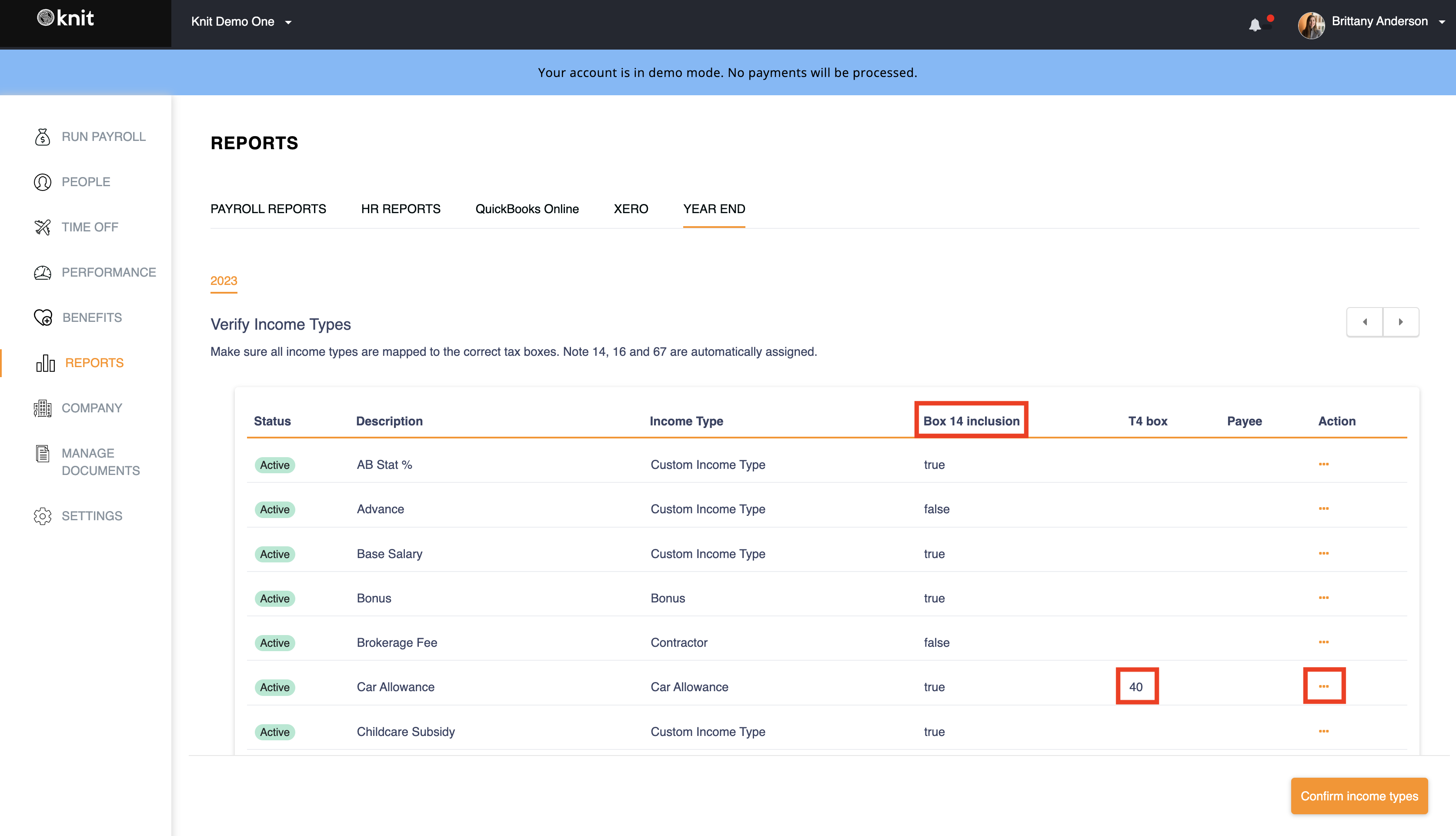Click Confirm income types button

[x=1359, y=796]
